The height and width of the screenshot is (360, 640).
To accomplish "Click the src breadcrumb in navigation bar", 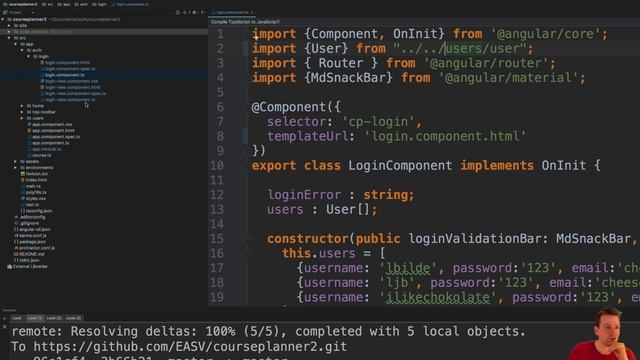I will pos(47,4).
